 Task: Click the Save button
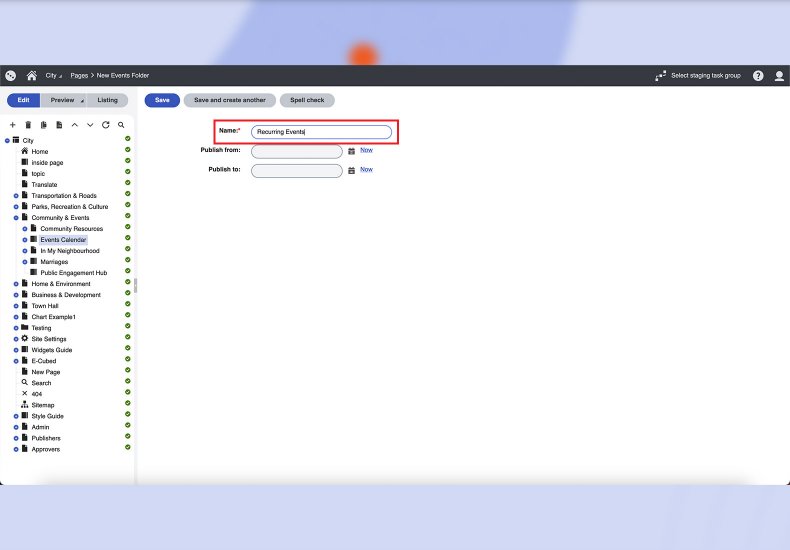click(x=162, y=100)
